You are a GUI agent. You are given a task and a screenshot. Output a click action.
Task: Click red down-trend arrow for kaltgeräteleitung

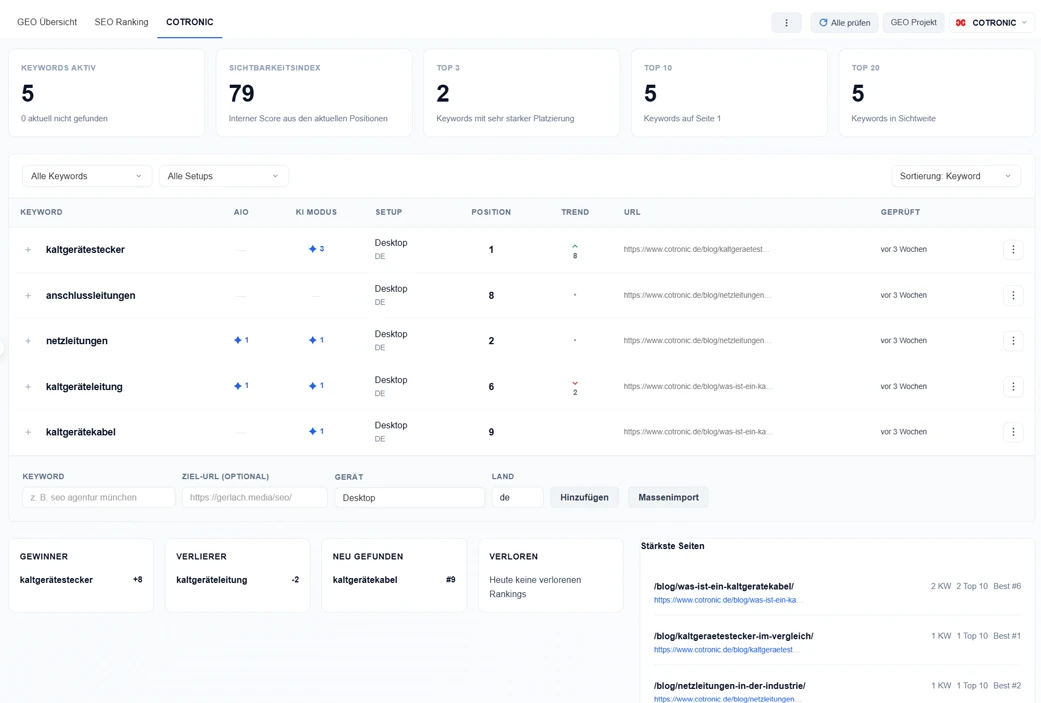coord(575,383)
